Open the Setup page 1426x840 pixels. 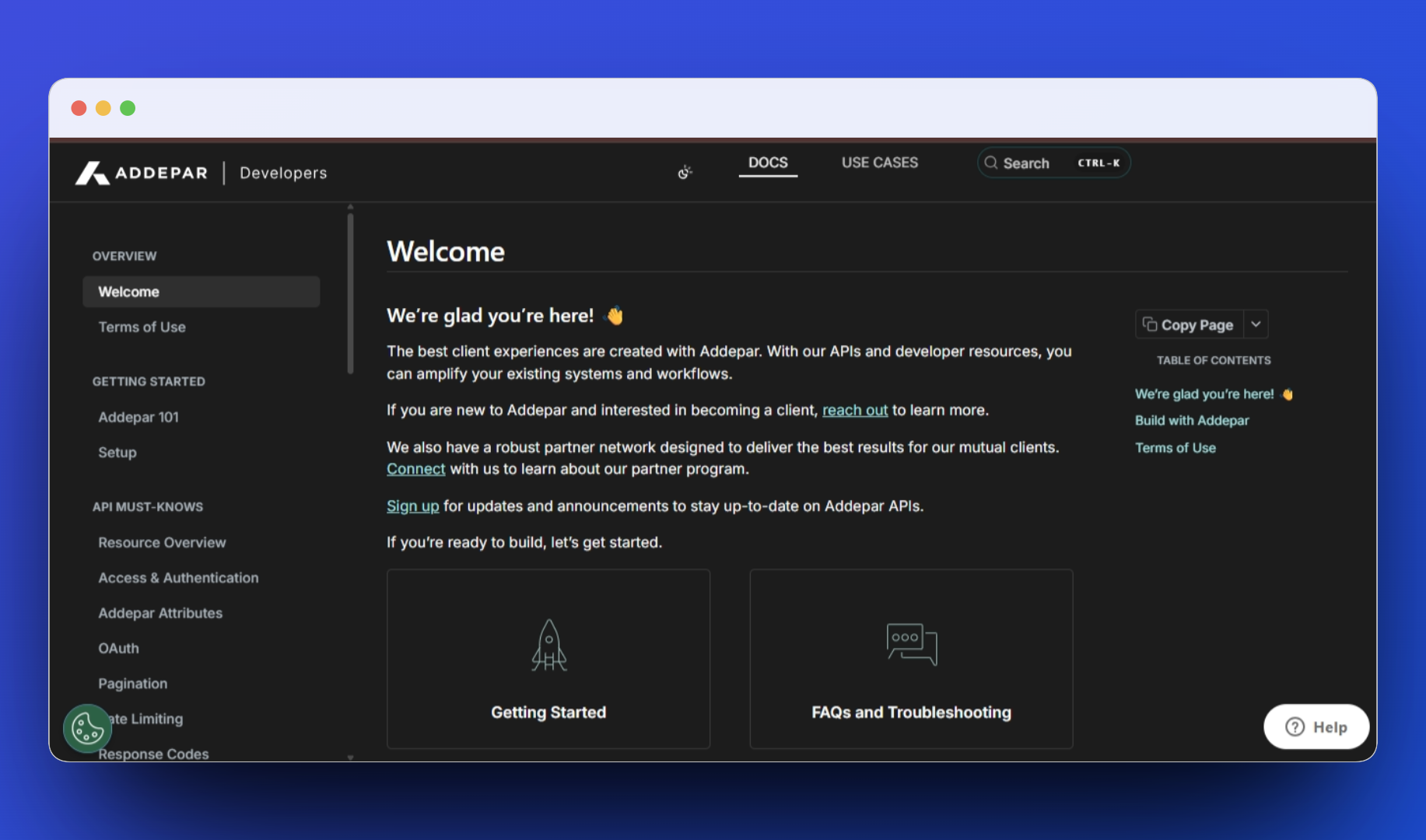[117, 452]
